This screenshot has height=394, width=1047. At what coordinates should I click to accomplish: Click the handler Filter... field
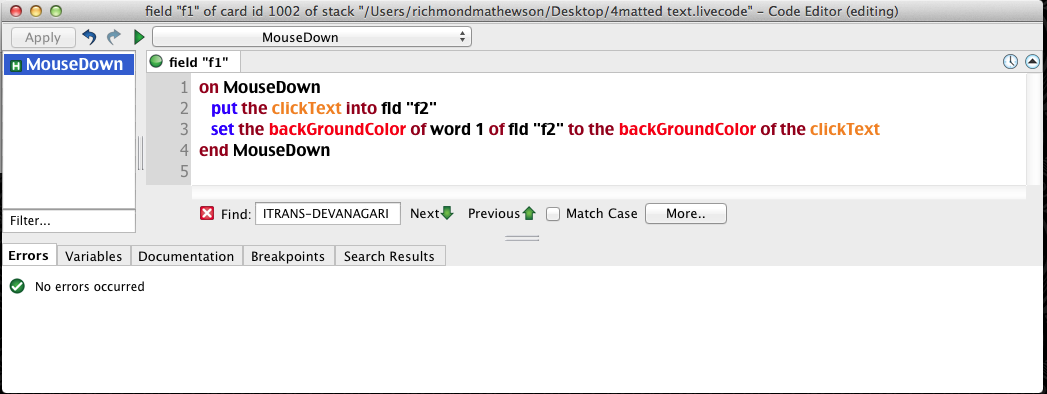(69, 220)
